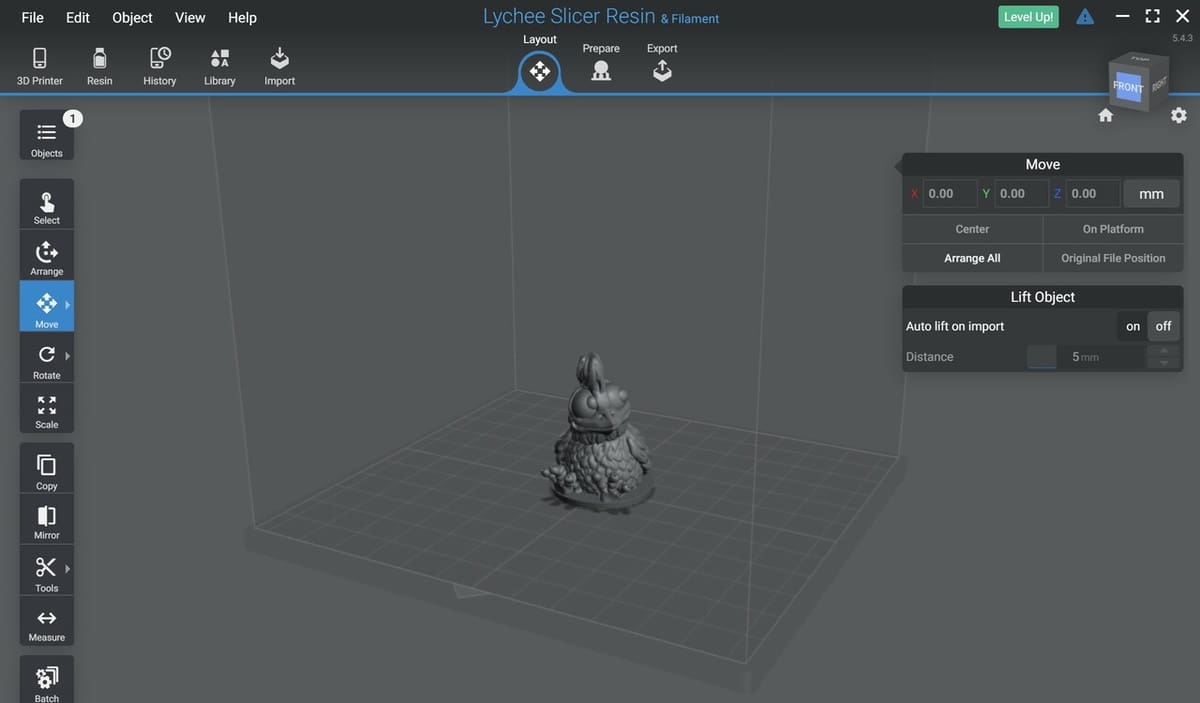
Task: Change the mm unit selector
Action: 1152,194
